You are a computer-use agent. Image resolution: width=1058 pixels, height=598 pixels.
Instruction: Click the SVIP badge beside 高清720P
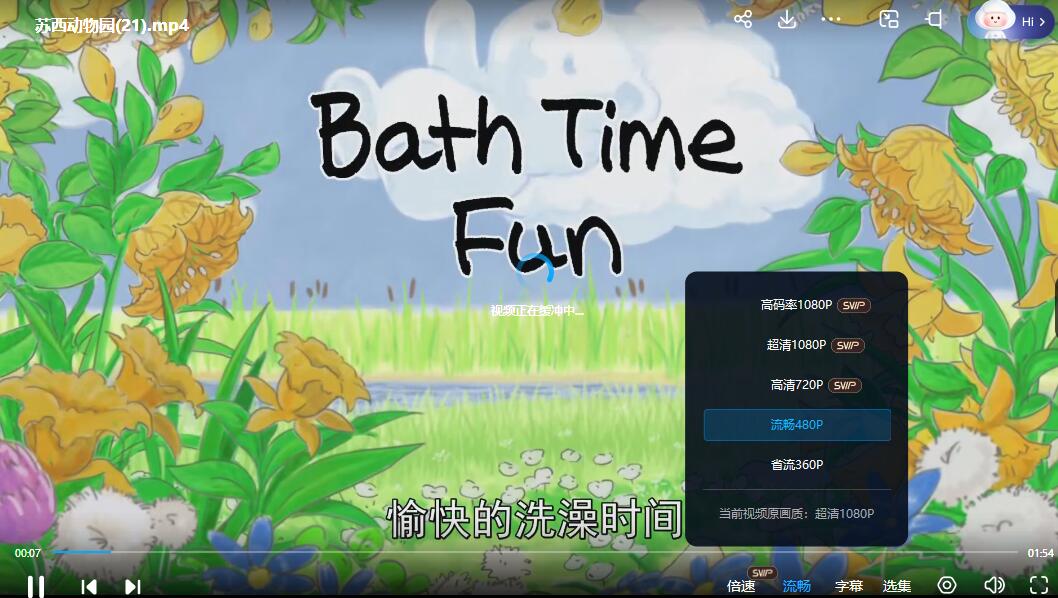[845, 385]
